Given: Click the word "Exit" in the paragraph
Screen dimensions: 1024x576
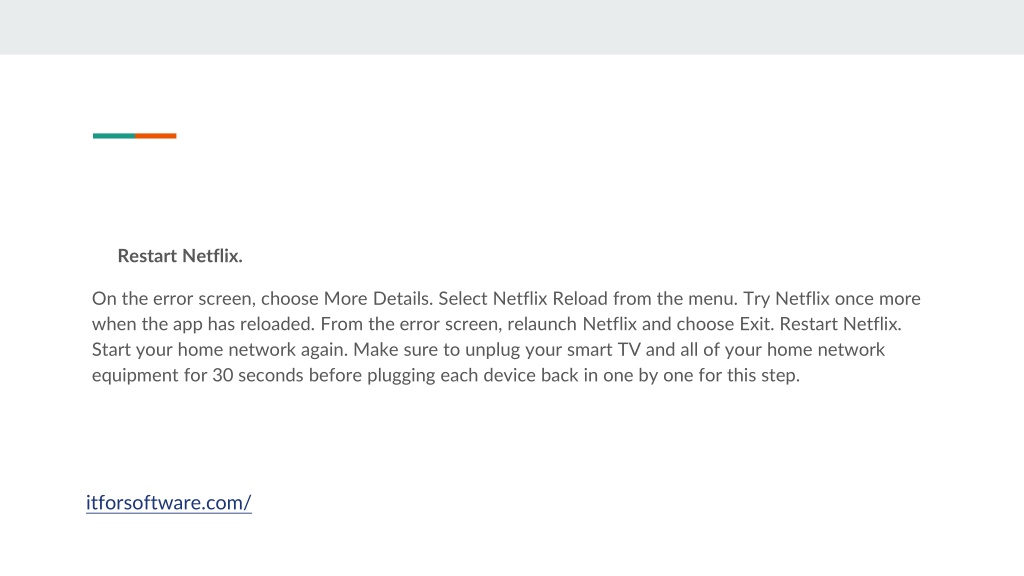Looking at the screenshot, I should [x=754, y=324].
